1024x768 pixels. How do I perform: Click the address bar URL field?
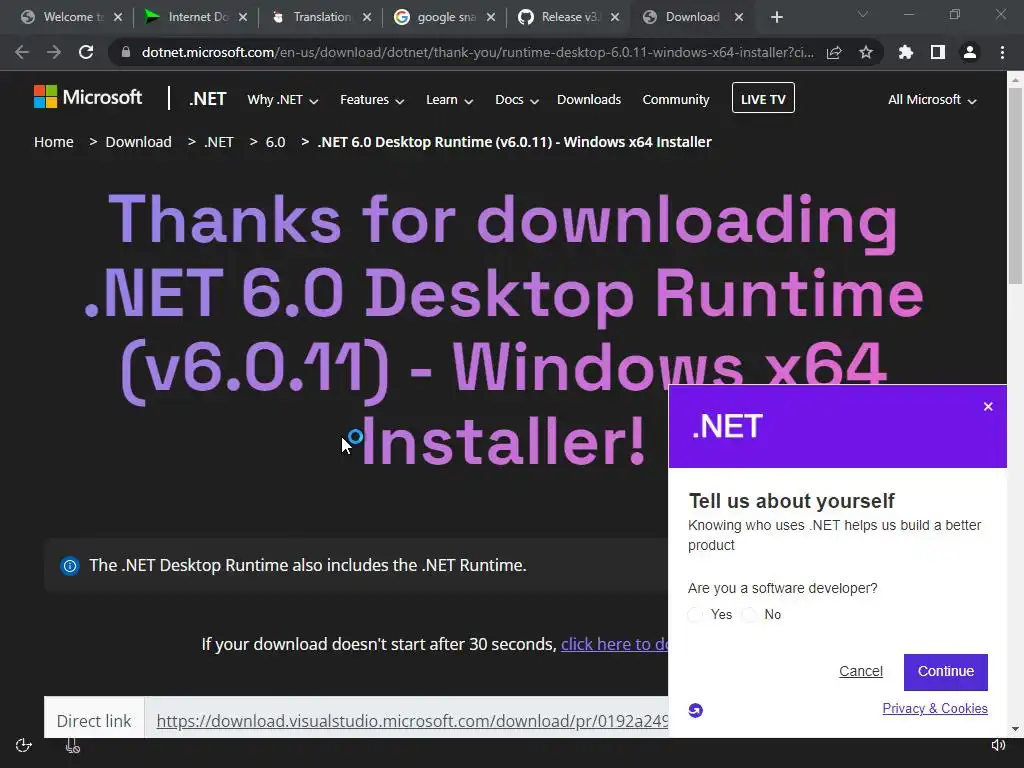pyautogui.click(x=478, y=52)
